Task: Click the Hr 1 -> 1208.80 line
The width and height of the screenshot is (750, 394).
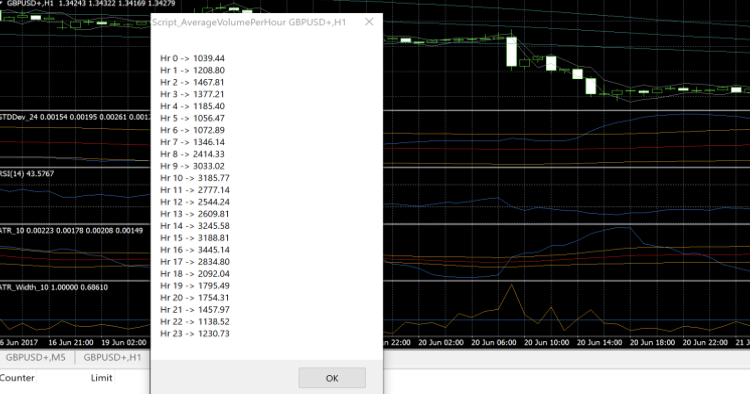Action: point(192,70)
